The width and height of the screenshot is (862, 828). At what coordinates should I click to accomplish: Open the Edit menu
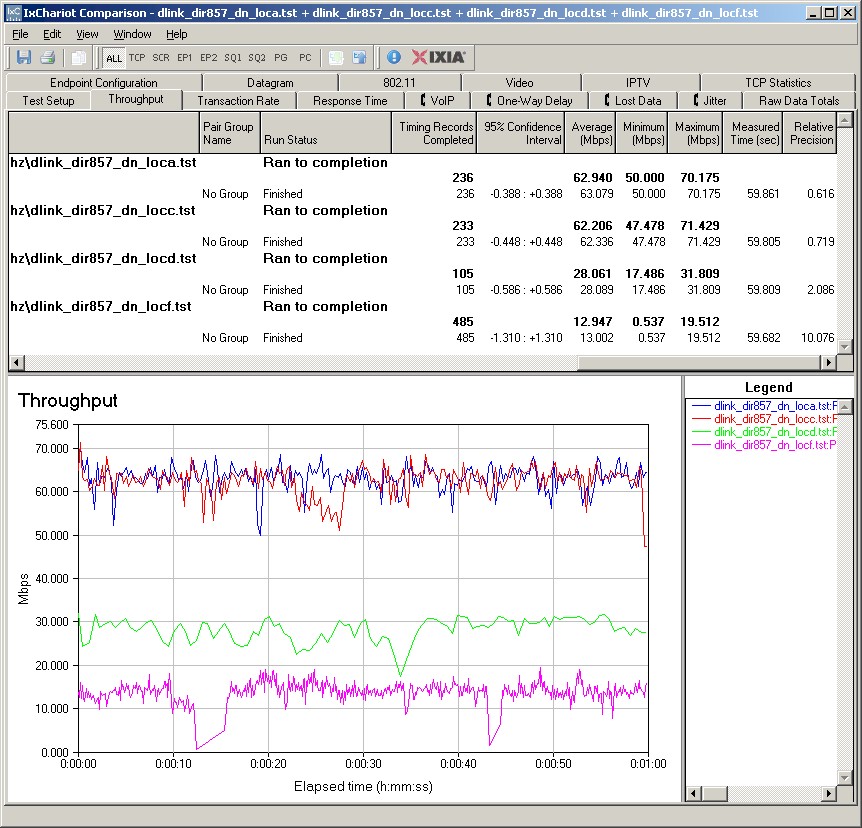pos(52,34)
